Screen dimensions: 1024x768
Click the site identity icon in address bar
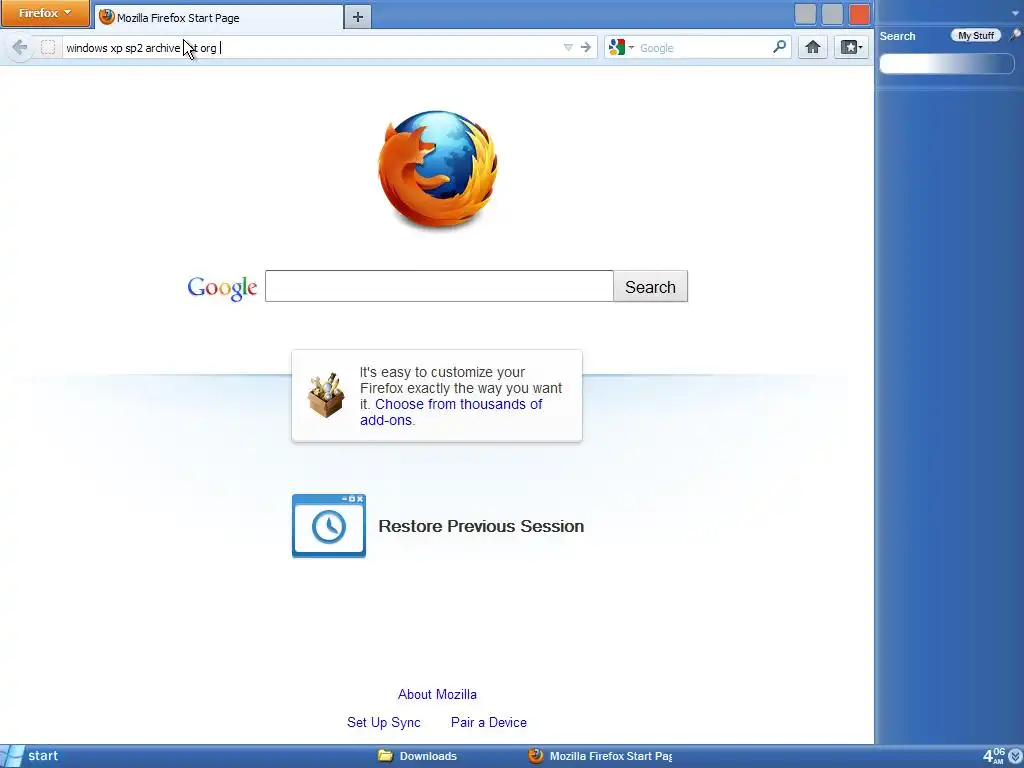[x=48, y=48]
